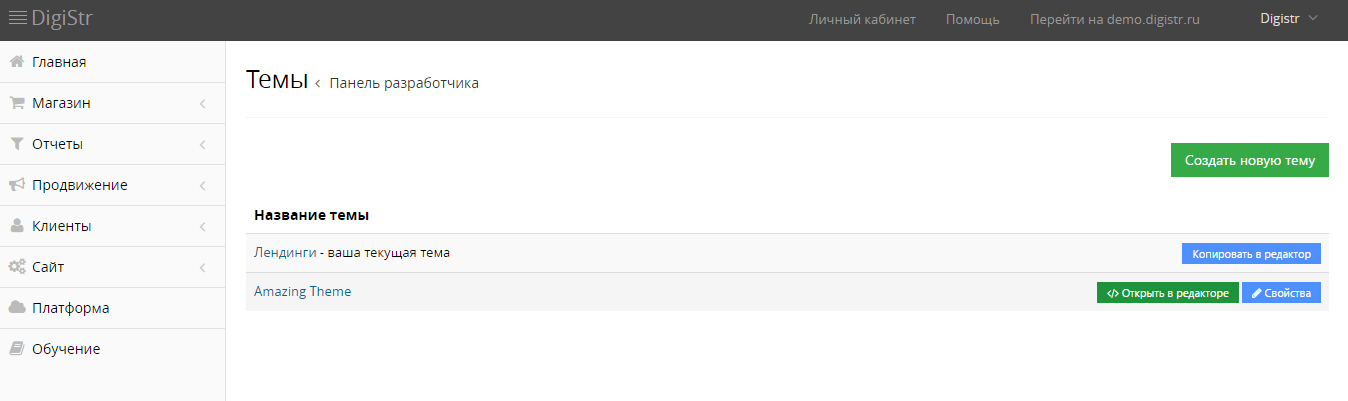Click the megaphone icon for Продвижение

pyautogui.click(x=16, y=185)
